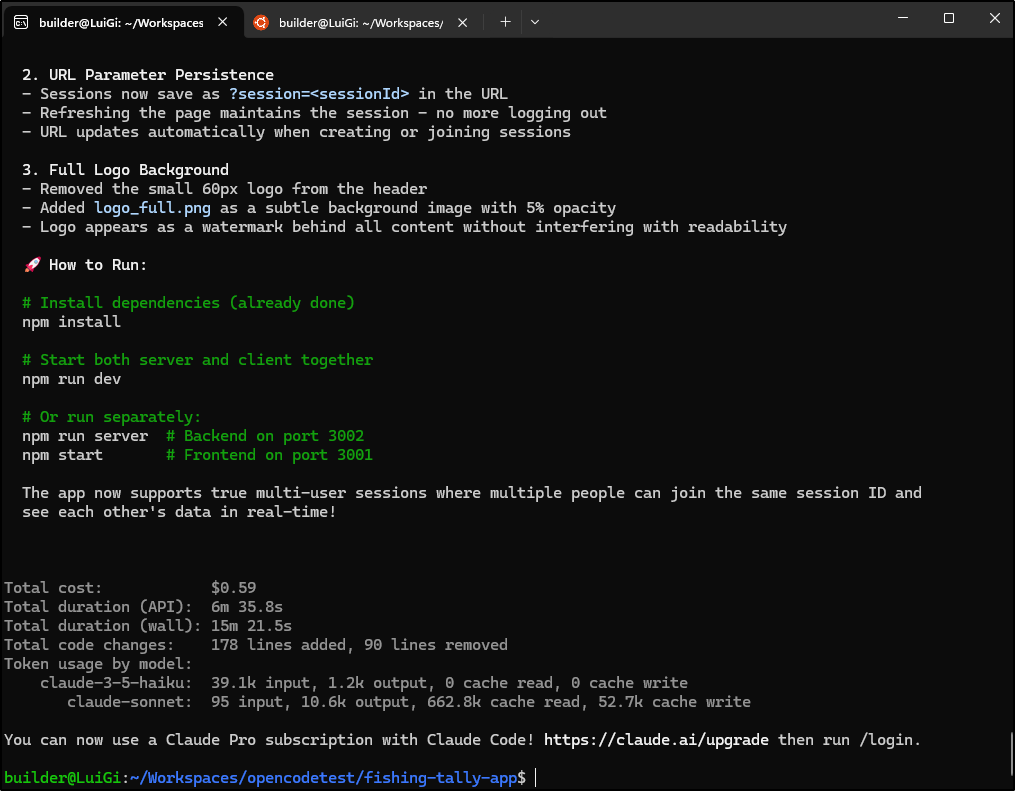This screenshot has height=791, width=1015.
Task: Open the https://claude.ai/upgrade link
Action: coord(656,740)
